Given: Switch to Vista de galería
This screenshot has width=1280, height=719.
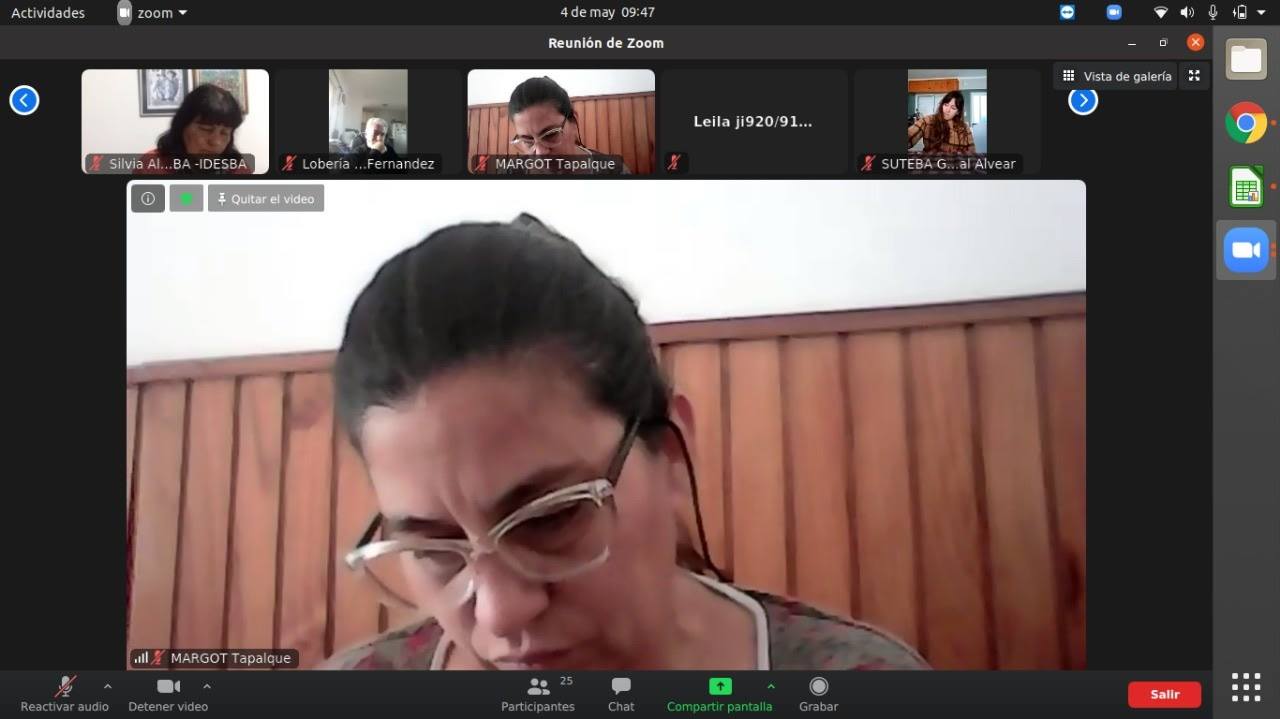Looking at the screenshot, I should coord(1116,76).
